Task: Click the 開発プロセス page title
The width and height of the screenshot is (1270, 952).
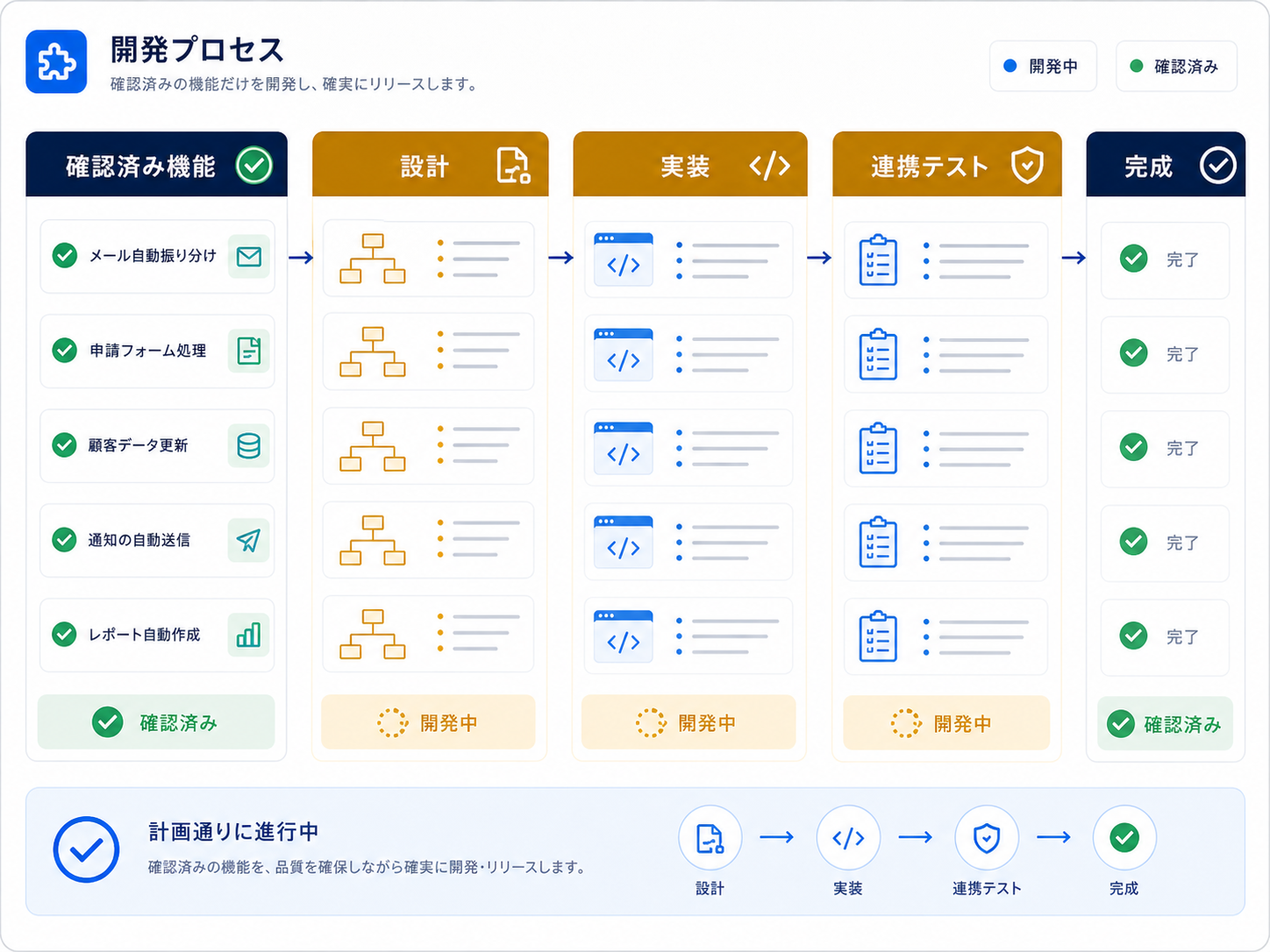Action: (197, 50)
